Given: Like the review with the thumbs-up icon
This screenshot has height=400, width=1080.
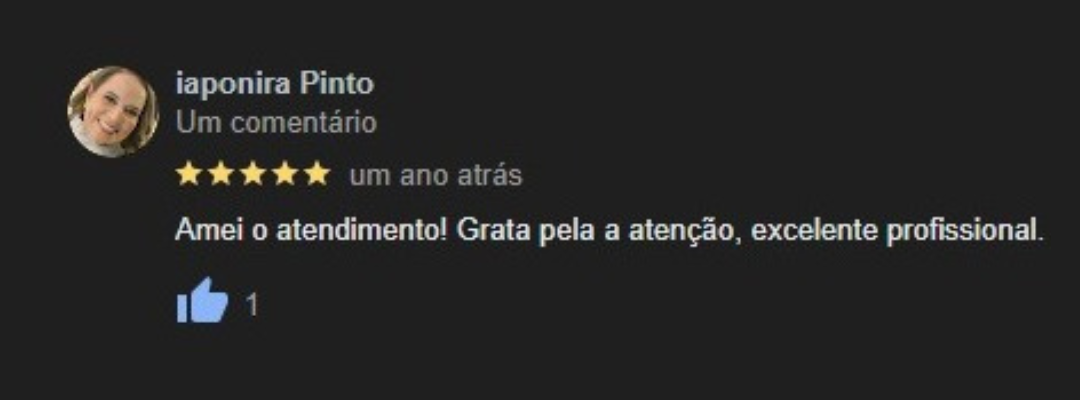Looking at the screenshot, I should pos(202,300).
